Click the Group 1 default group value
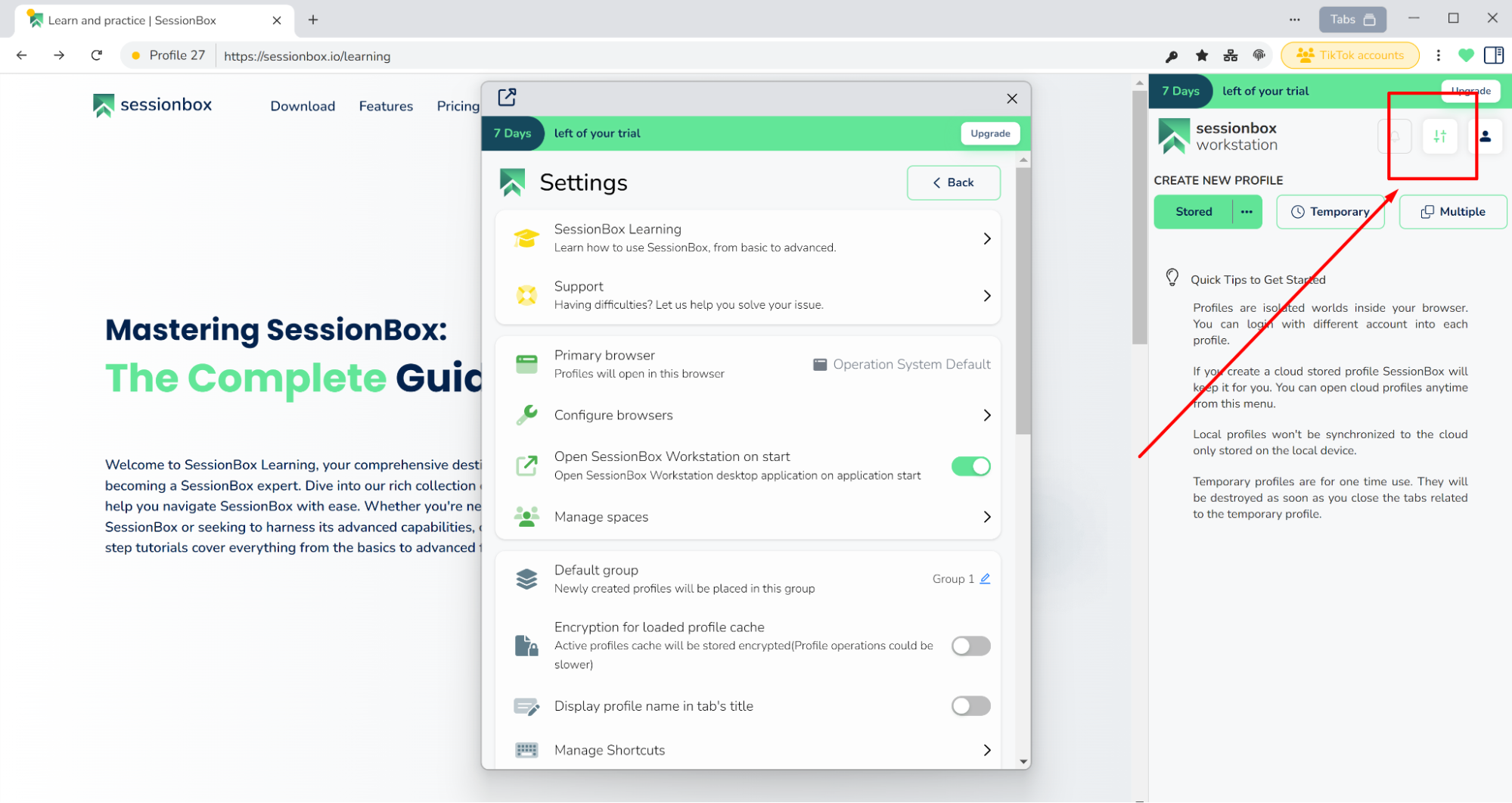1512x803 pixels. (953, 579)
